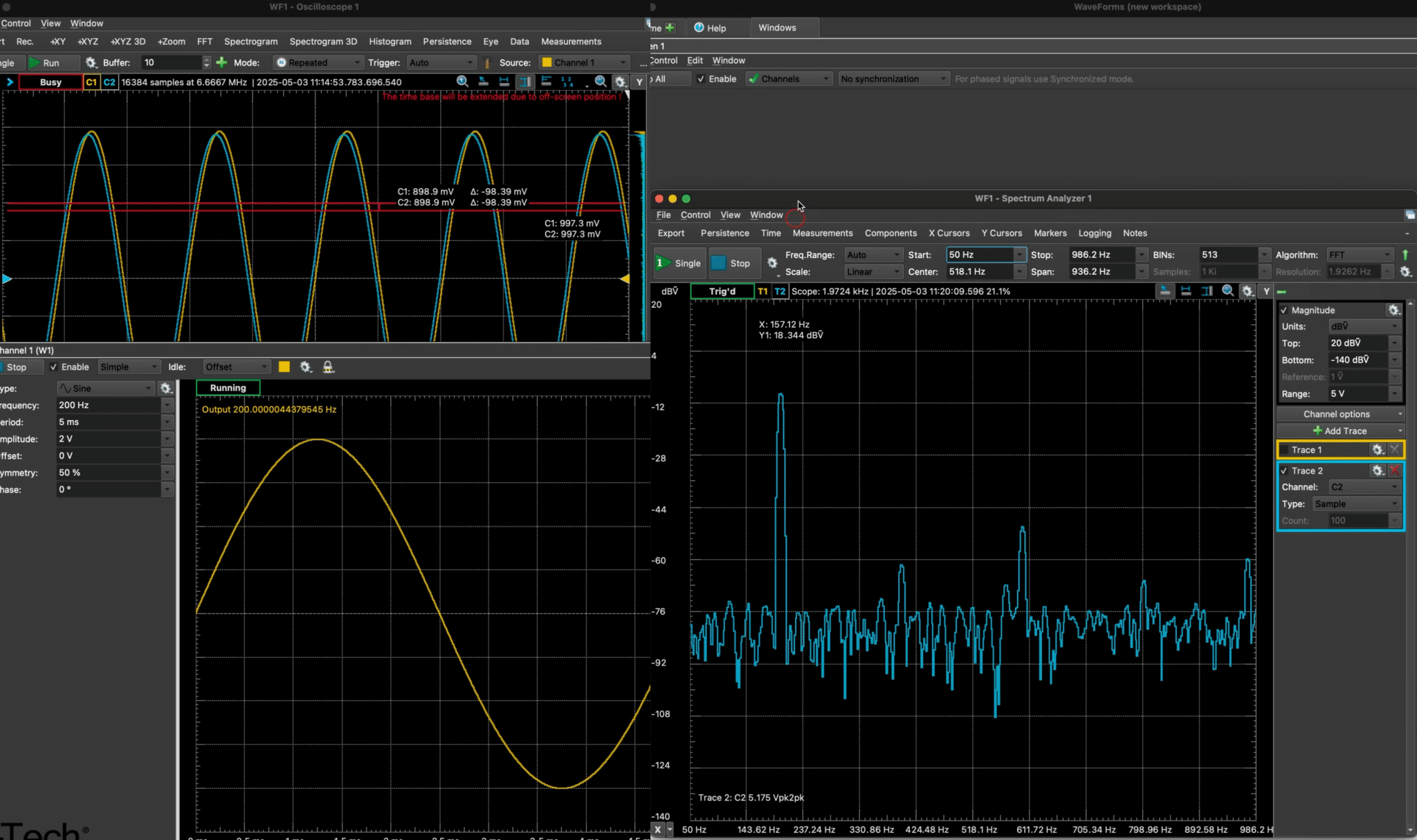Open oscilloscope Run settings gear icon
Viewport: 1417px width, 840px height.
click(91, 62)
